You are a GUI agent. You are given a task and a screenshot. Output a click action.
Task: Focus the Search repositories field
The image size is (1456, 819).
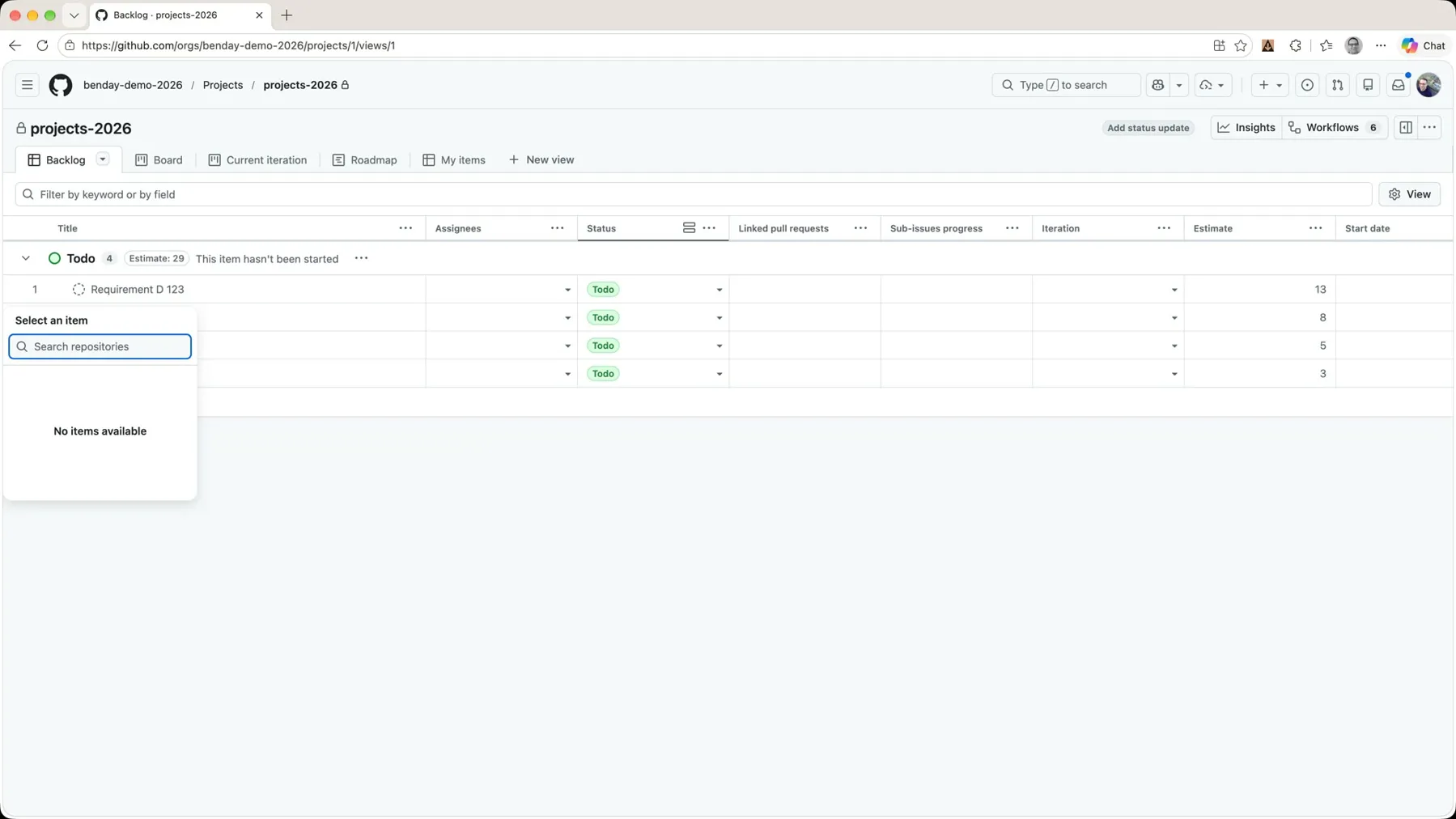[x=100, y=346]
